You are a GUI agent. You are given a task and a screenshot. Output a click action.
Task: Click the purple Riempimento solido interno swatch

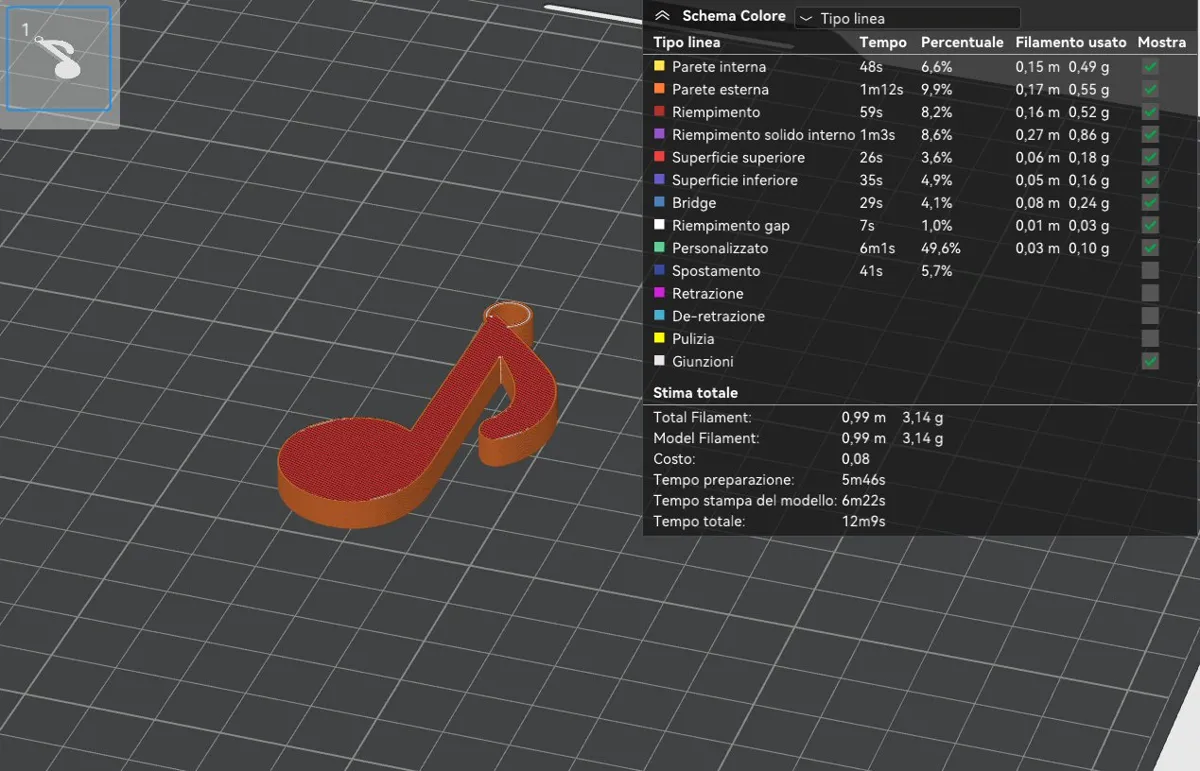(x=659, y=135)
